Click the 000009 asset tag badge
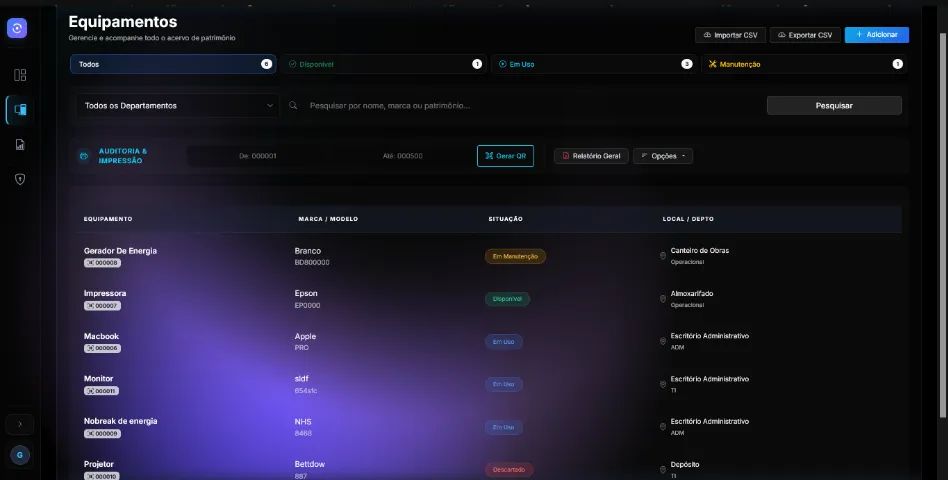The width and height of the screenshot is (948, 480). click(102, 433)
